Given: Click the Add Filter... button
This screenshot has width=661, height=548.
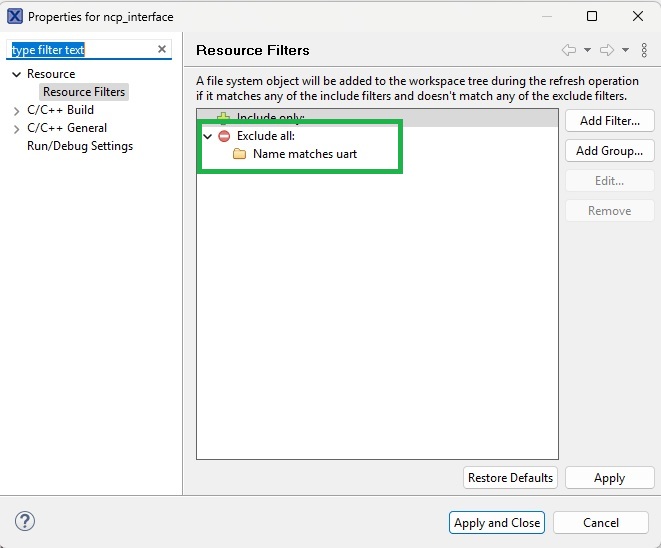Looking at the screenshot, I should [x=609, y=120].
